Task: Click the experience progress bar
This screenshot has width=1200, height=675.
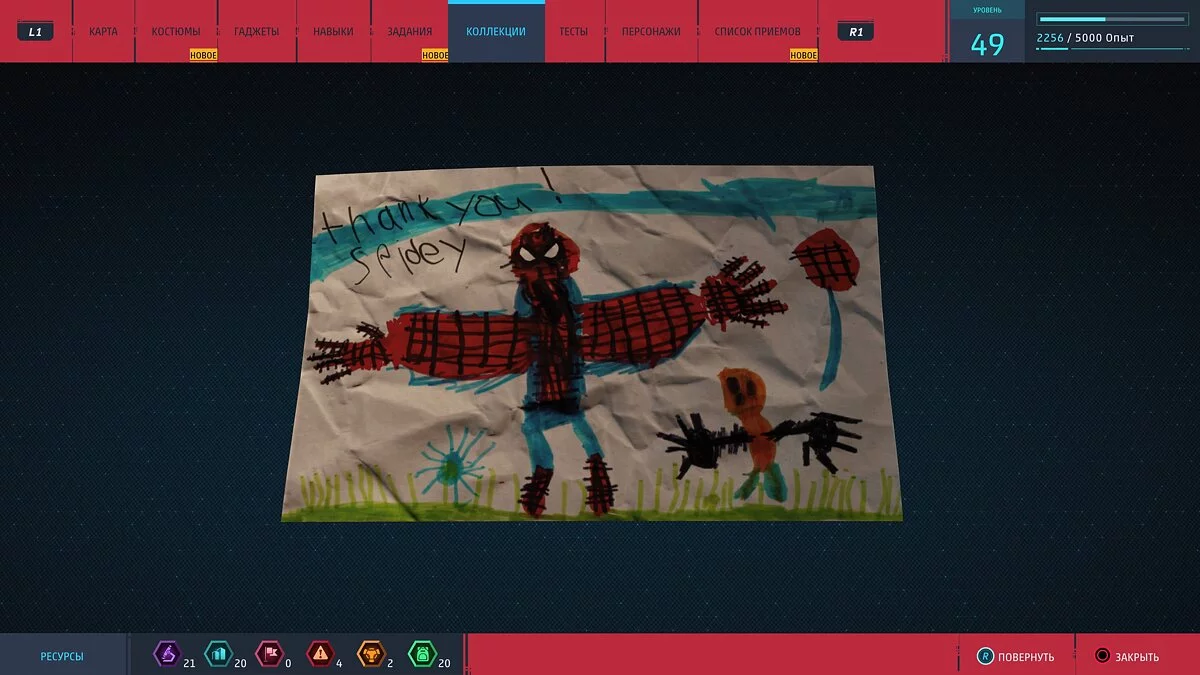Action: [1112, 19]
